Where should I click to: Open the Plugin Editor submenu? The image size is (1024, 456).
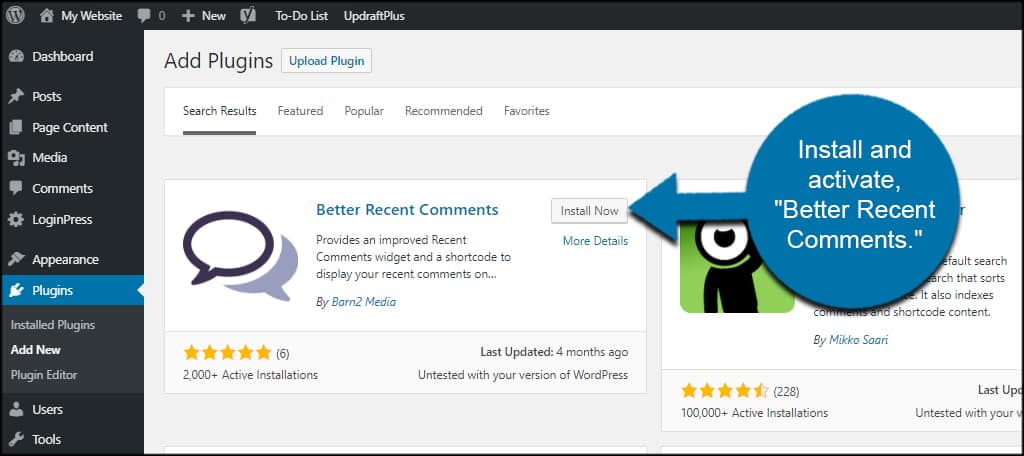(x=44, y=375)
